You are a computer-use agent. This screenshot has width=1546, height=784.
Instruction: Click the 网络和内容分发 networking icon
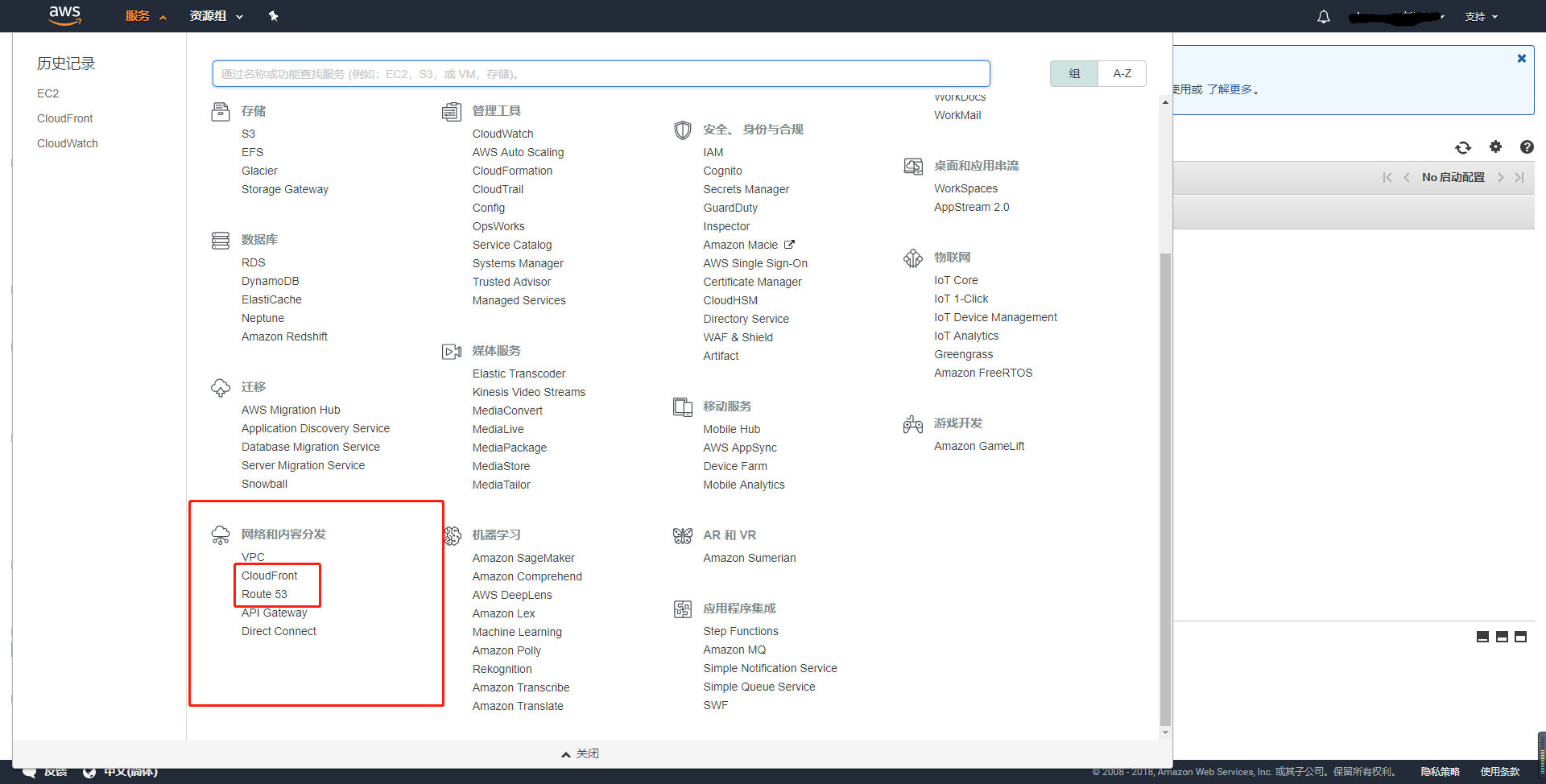pyautogui.click(x=221, y=535)
